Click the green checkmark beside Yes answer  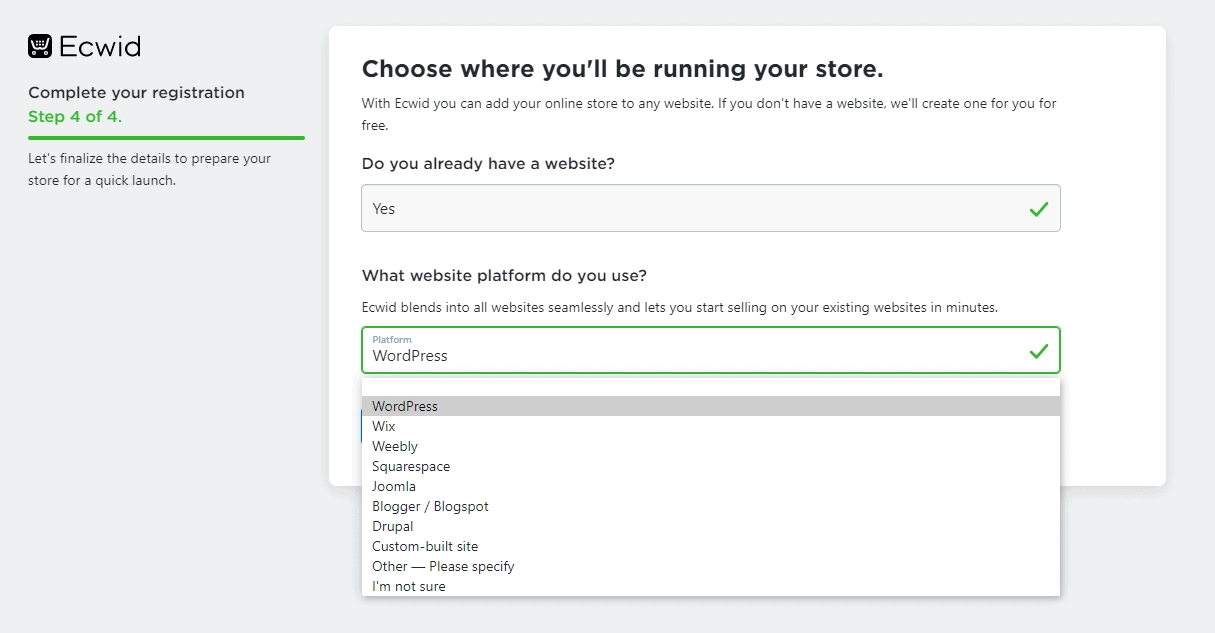pyautogui.click(x=1041, y=208)
